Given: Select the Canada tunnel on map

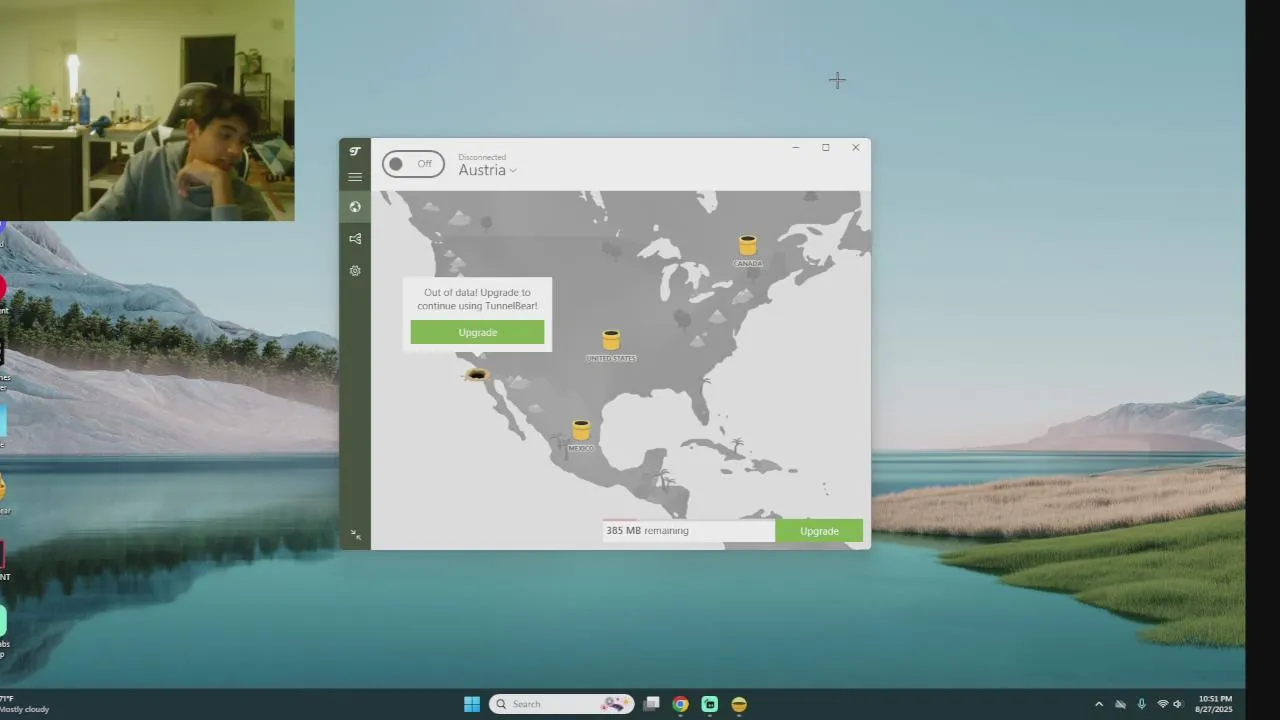Looking at the screenshot, I should (747, 246).
